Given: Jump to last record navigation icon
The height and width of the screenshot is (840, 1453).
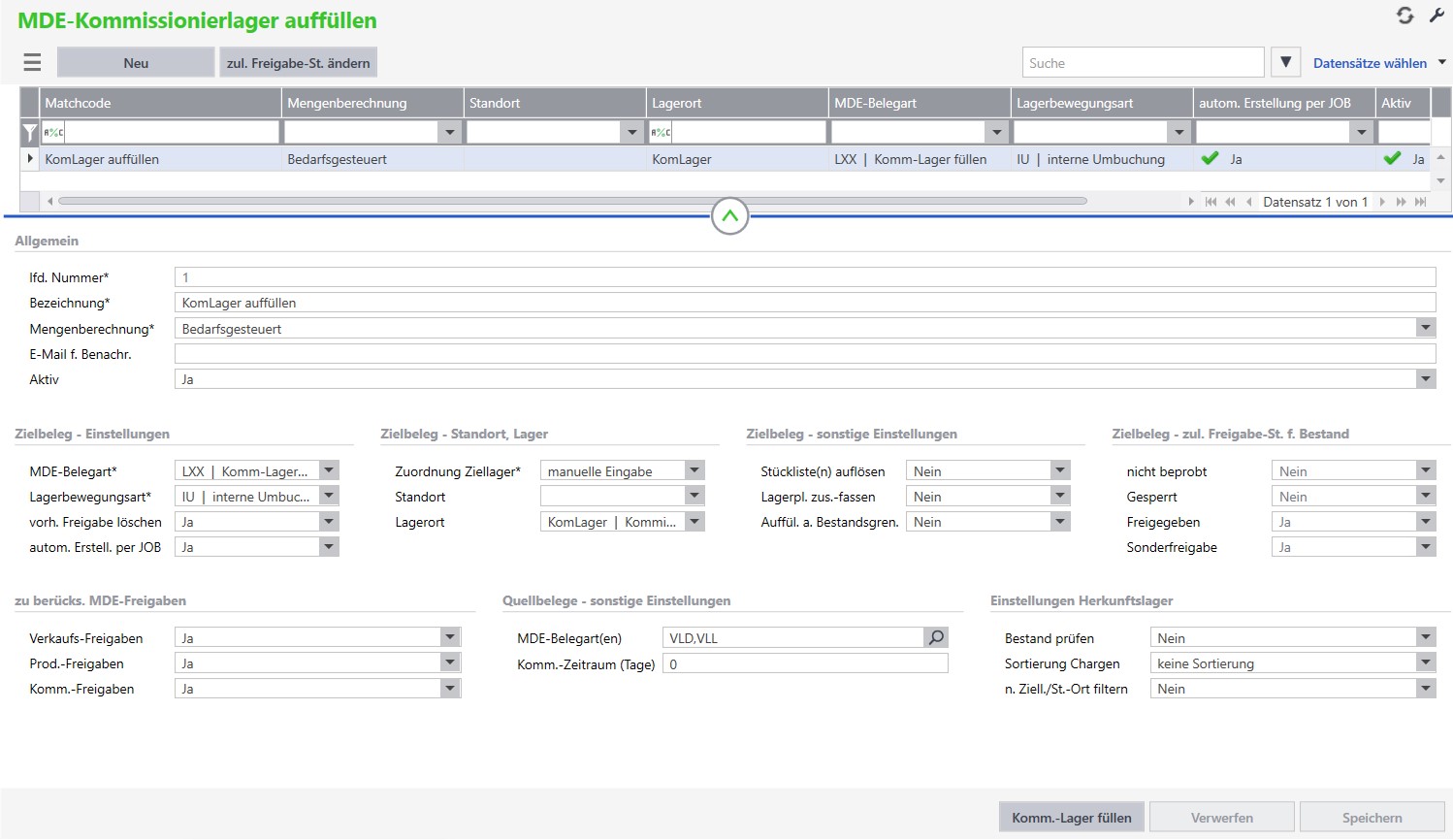Looking at the screenshot, I should [x=1420, y=202].
